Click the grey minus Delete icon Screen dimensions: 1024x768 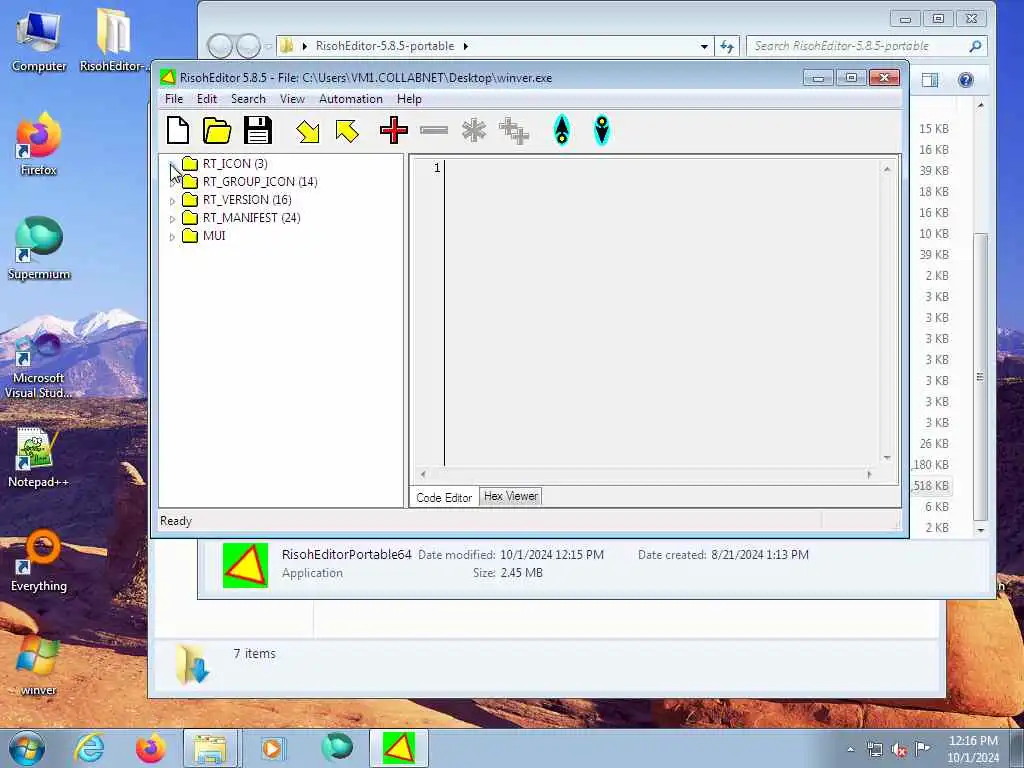[x=434, y=131]
